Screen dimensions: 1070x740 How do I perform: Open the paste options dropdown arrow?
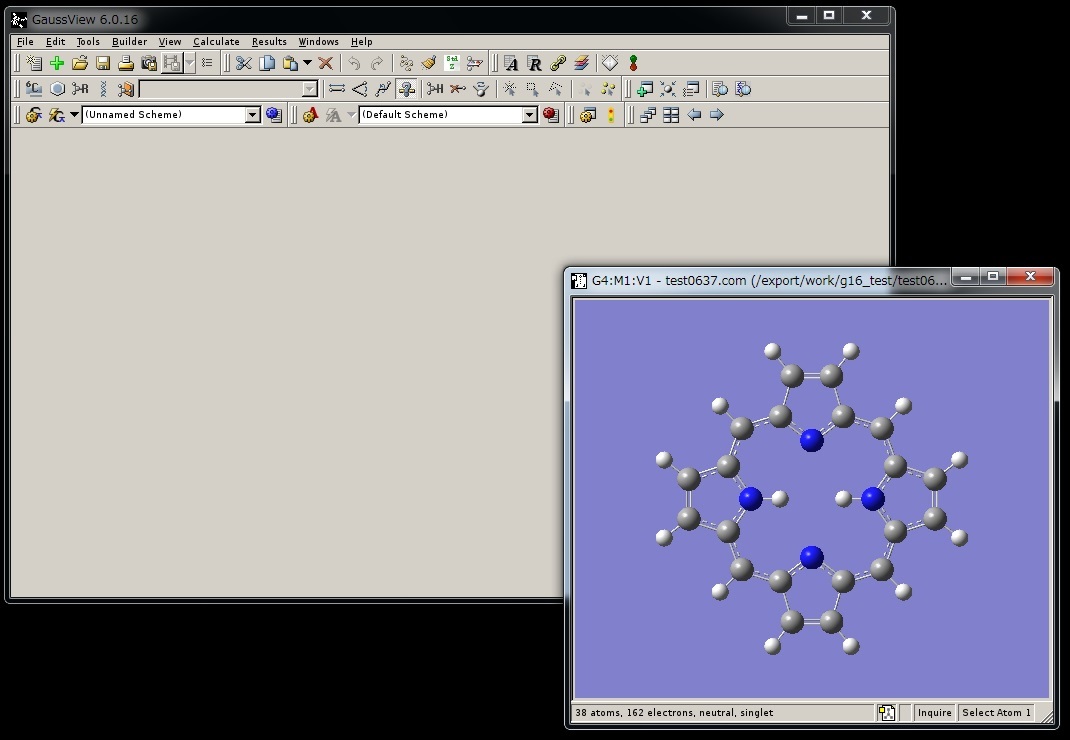click(307, 63)
